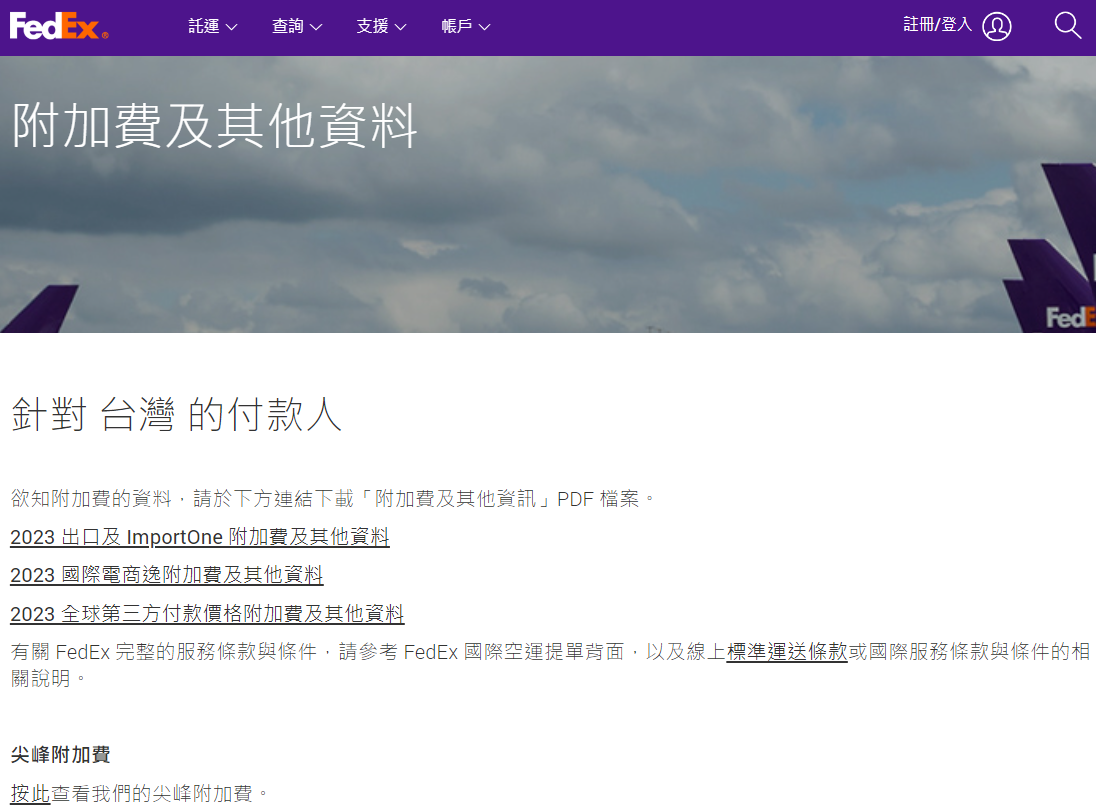Click the hero banner image
Image resolution: width=1096 pixels, height=811 pixels.
coord(548,230)
